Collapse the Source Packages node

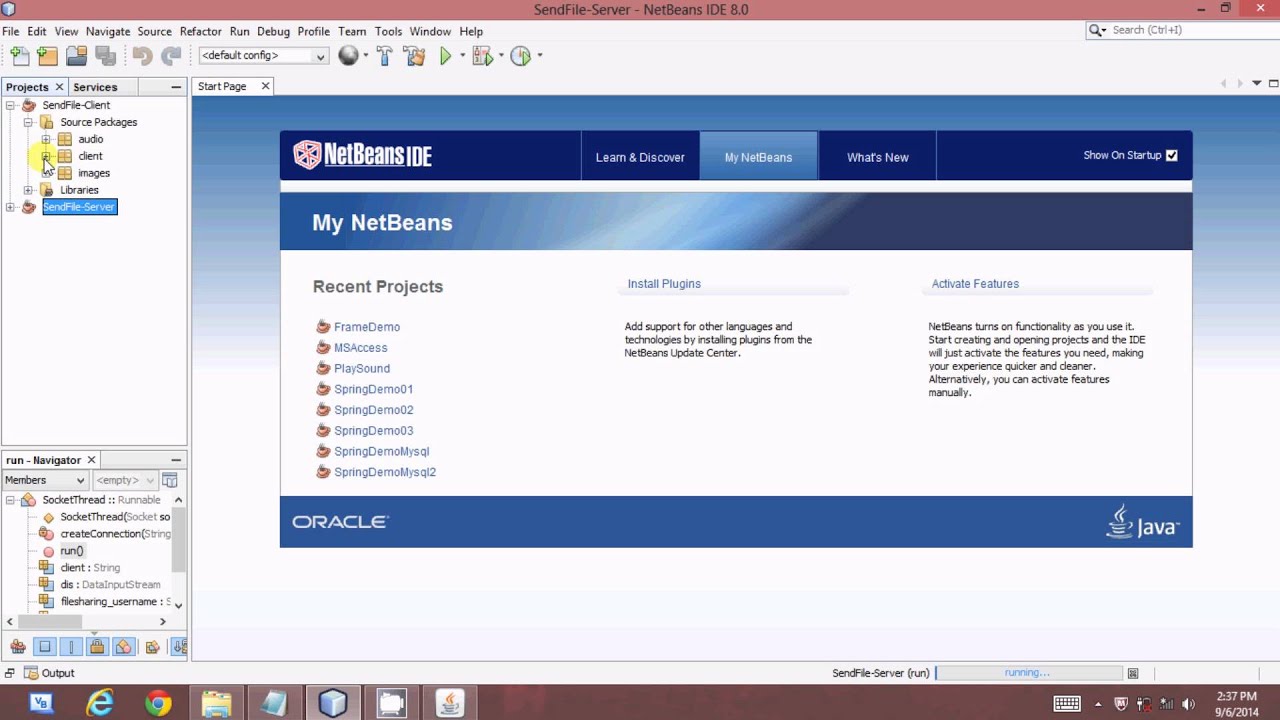28,122
